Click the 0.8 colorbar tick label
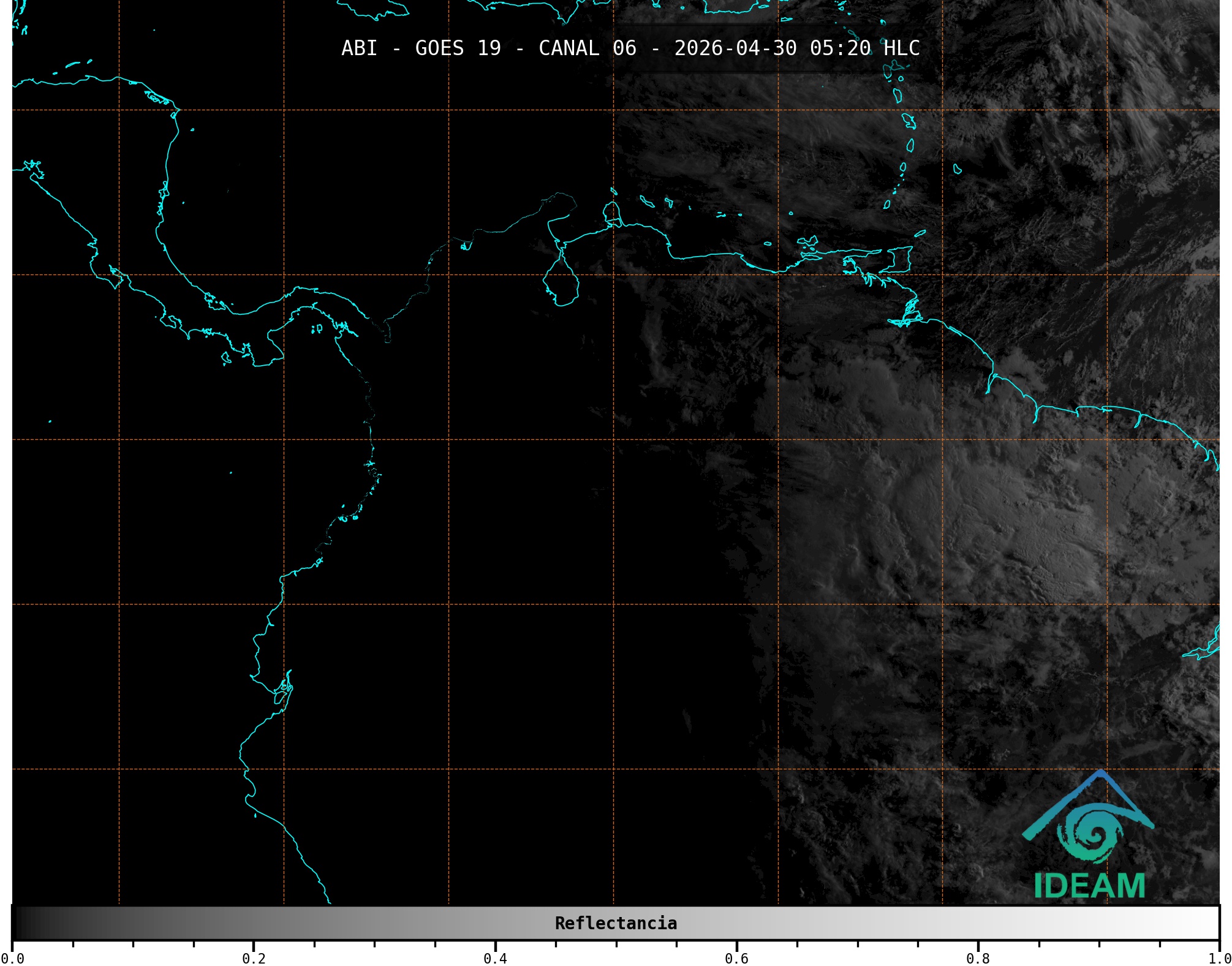The image size is (1232, 966). tap(978, 958)
